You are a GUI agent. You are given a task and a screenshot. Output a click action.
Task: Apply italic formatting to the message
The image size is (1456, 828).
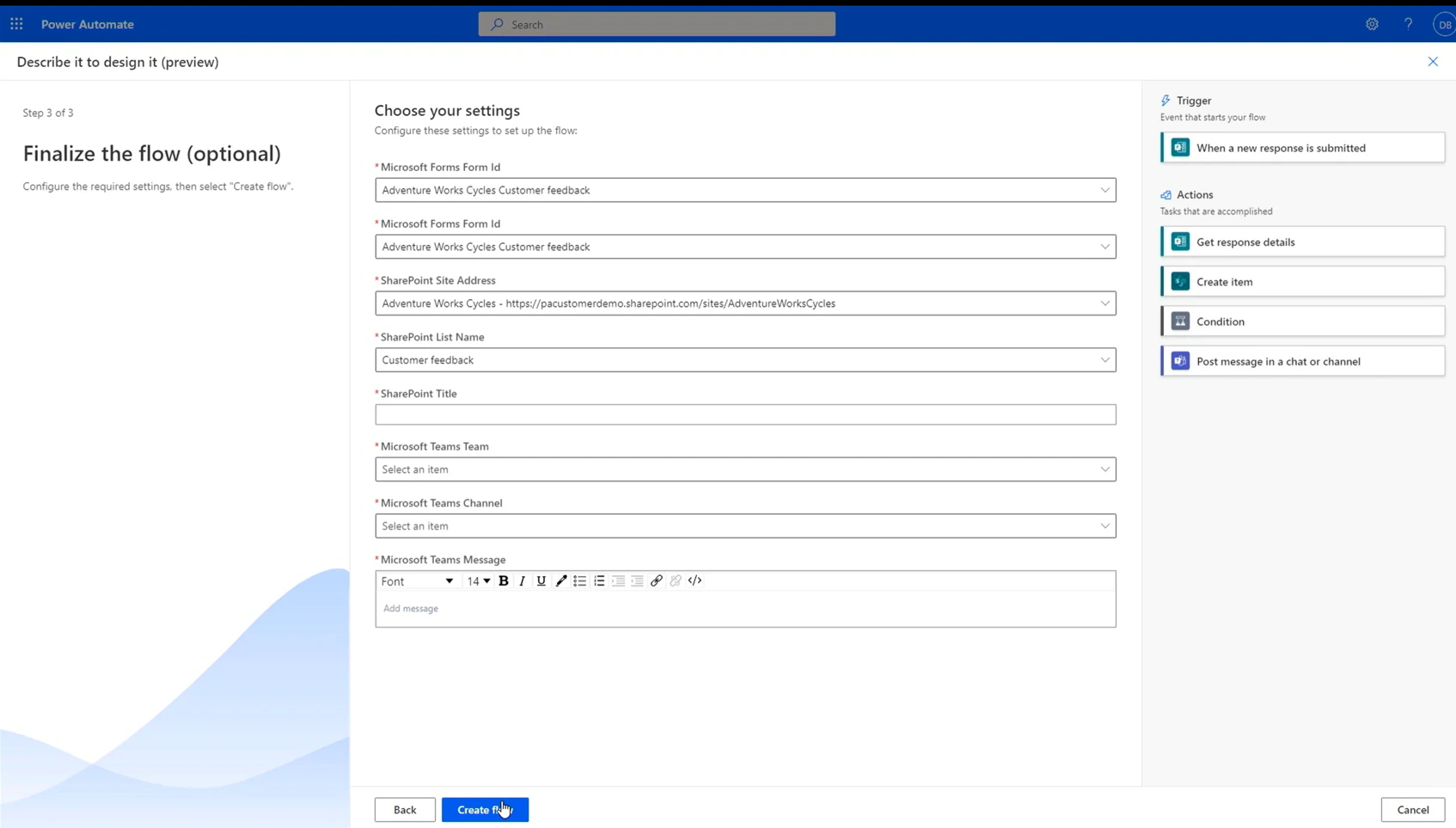(522, 581)
